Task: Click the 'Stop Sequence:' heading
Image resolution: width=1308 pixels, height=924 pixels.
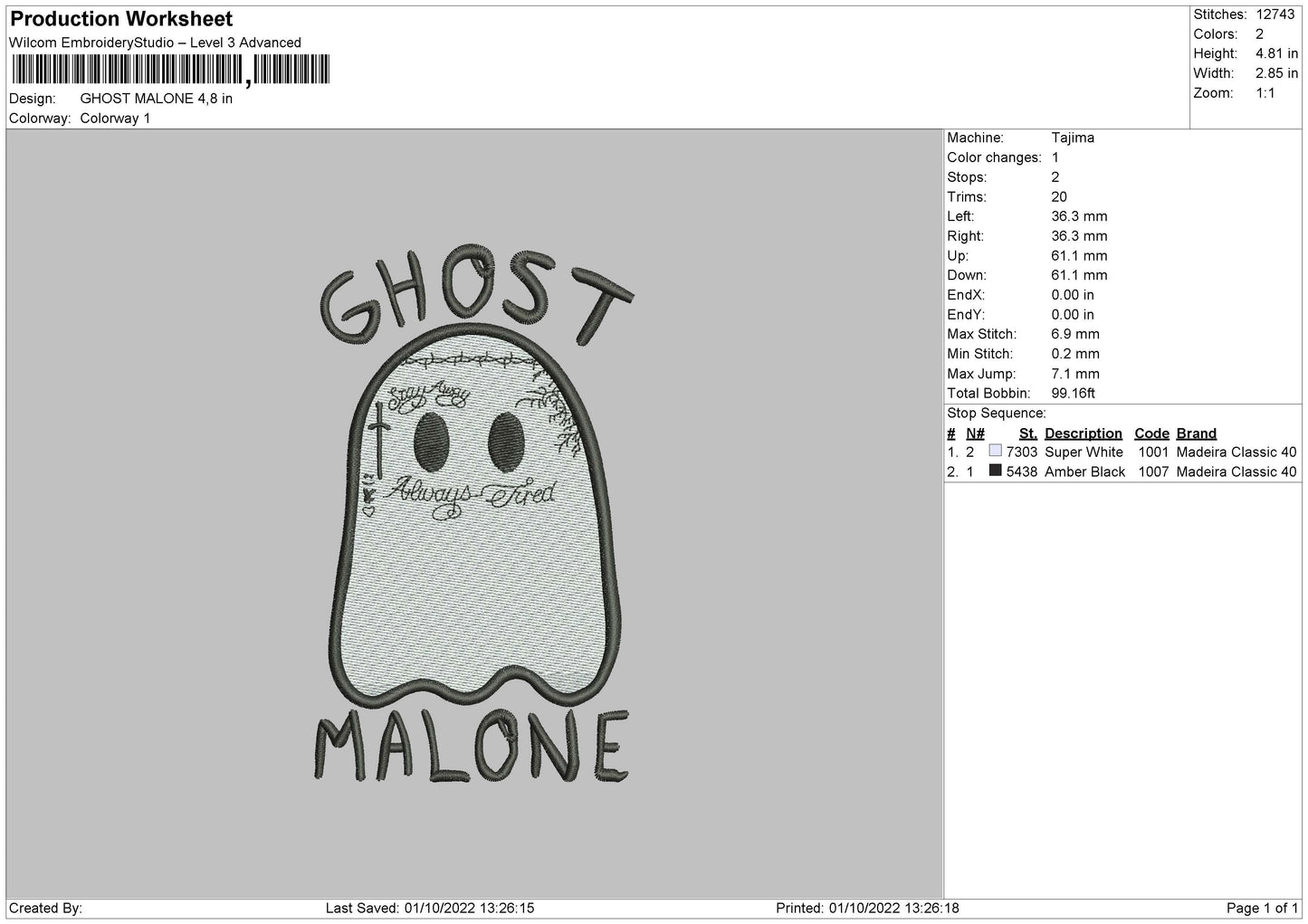Action: 996,414
